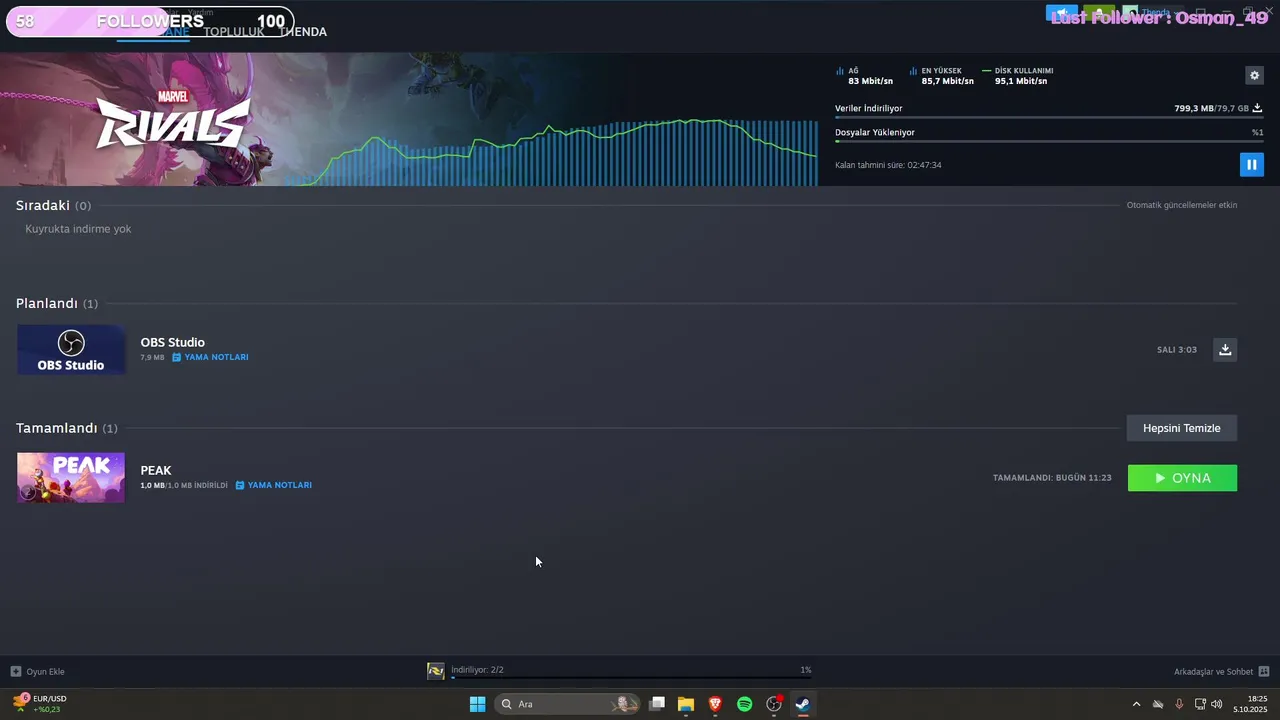Open OBS Studio thumbnail
The image size is (1280, 720).
pos(71,349)
